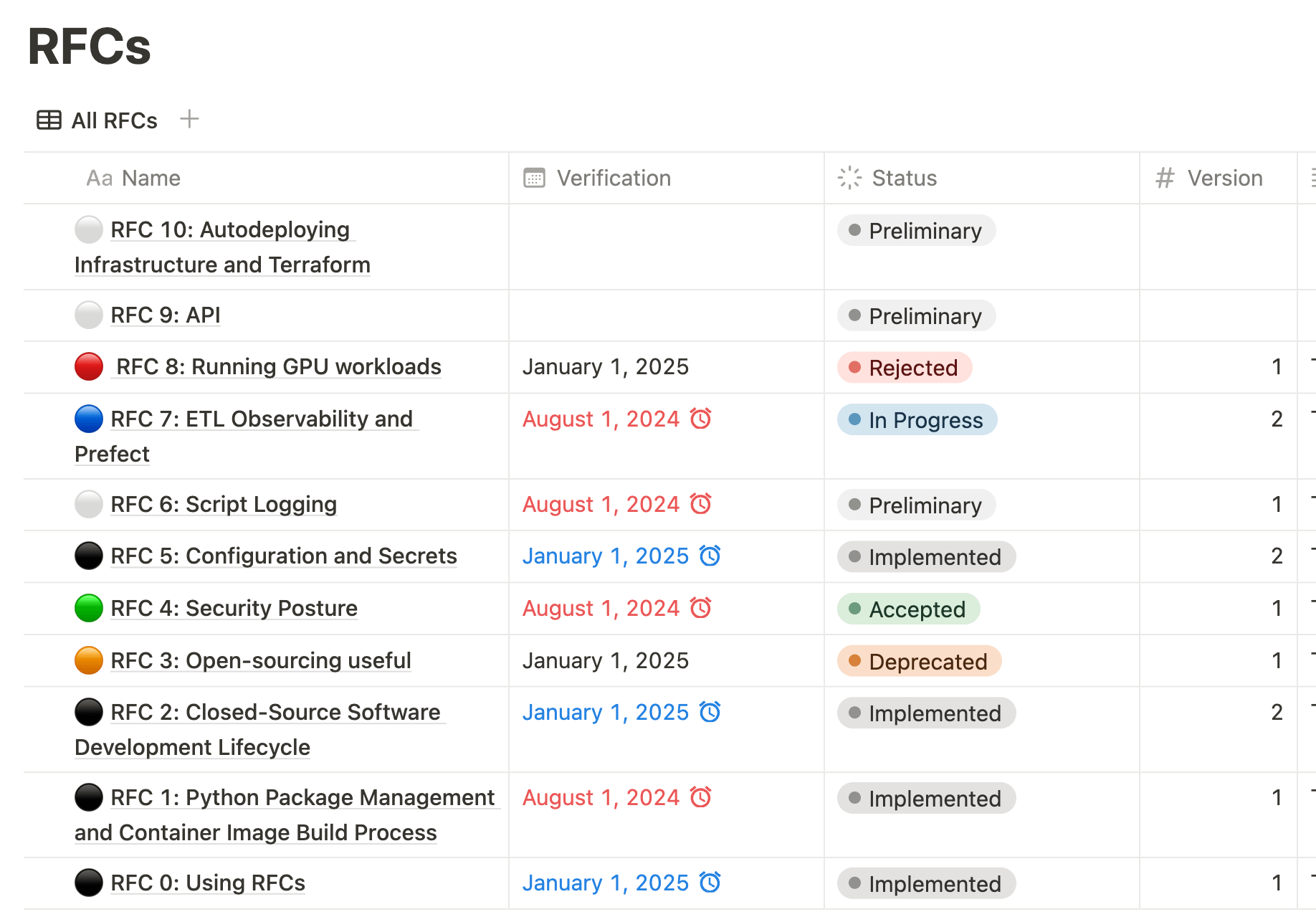Image resolution: width=1316 pixels, height=922 pixels.
Task: Click the green circle icon for RFC 4
Action: pyautogui.click(x=88, y=607)
